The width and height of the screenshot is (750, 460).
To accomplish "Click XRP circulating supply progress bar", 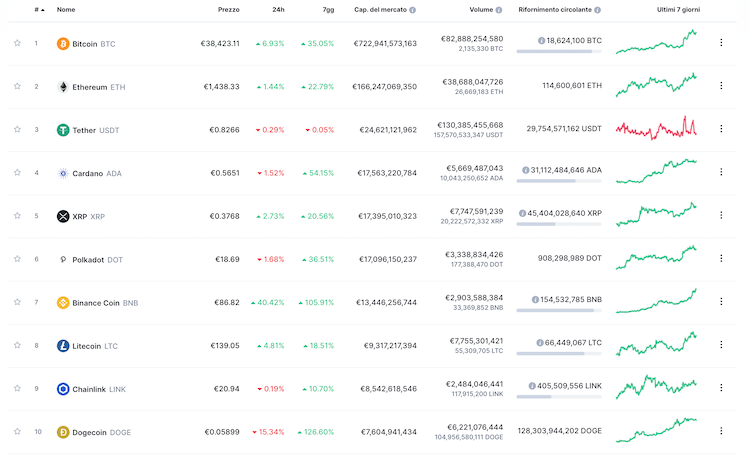I will point(559,224).
